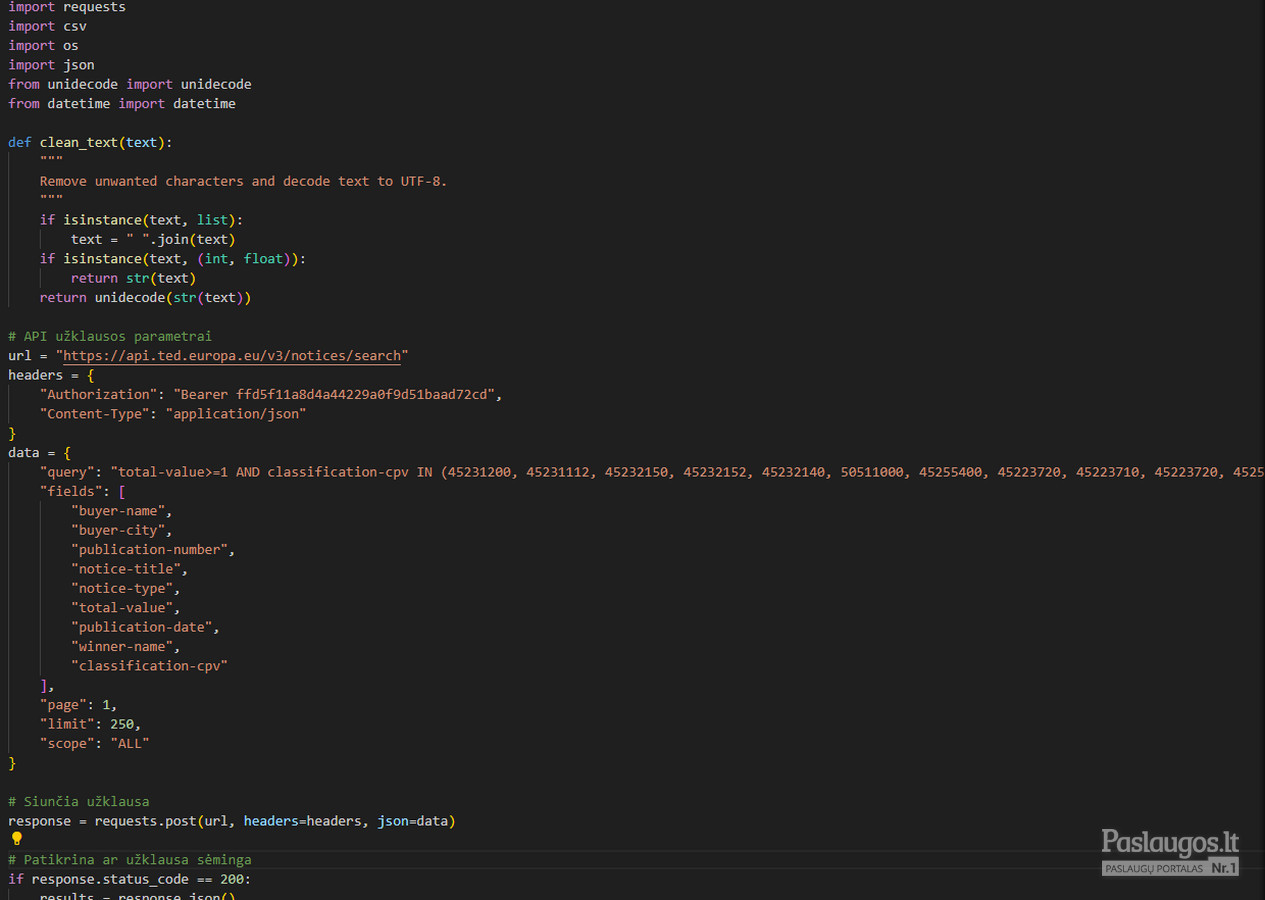Click the "Content-Type": "application/json" line
The image size is (1265, 900).
click(173, 414)
